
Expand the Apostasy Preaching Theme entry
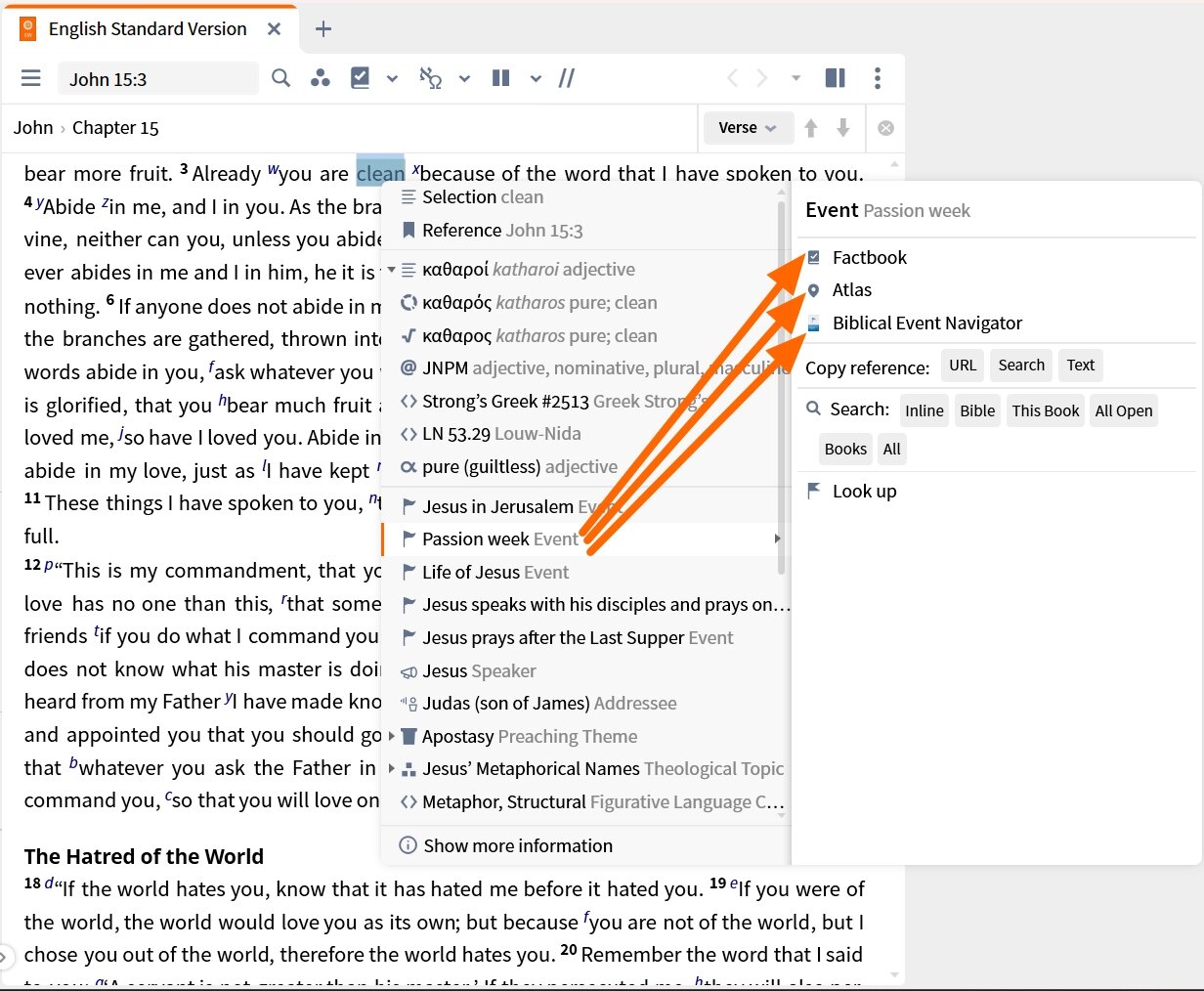(x=392, y=736)
